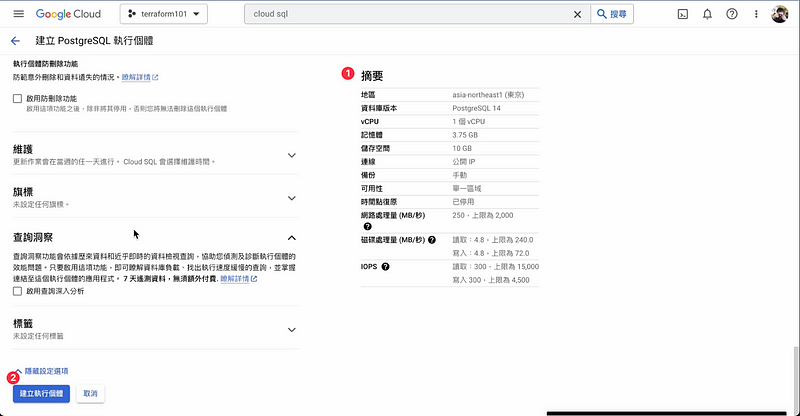Collapse the 查詢洞察 section chevron
800x416 pixels.
pyautogui.click(x=291, y=238)
